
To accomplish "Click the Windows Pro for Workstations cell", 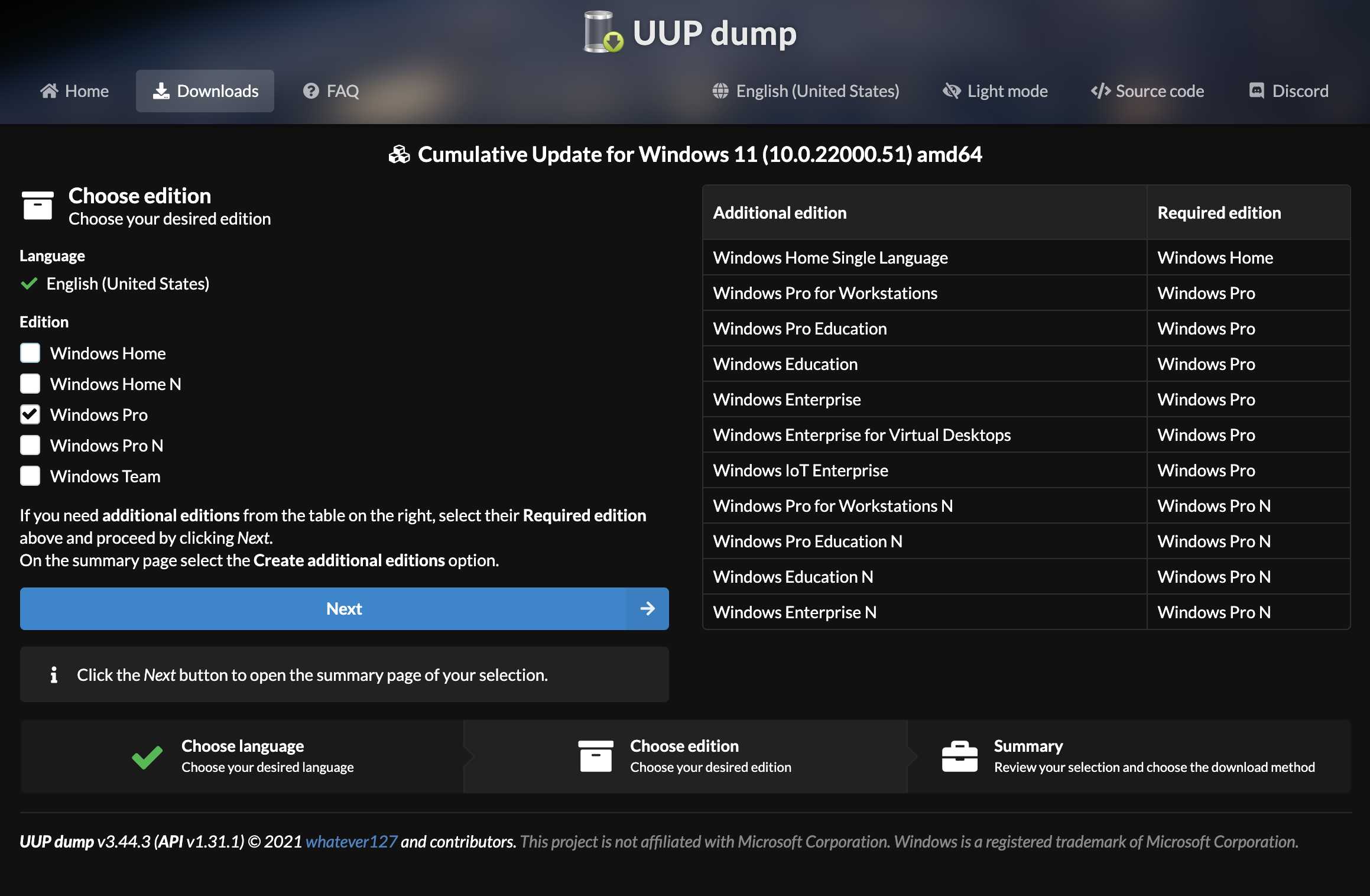I will (925, 293).
